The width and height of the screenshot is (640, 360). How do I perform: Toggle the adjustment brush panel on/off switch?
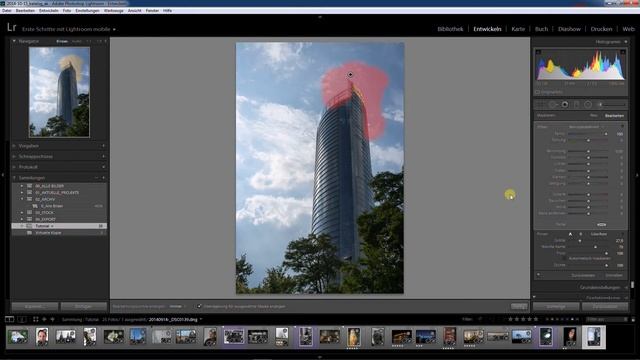tap(539, 275)
